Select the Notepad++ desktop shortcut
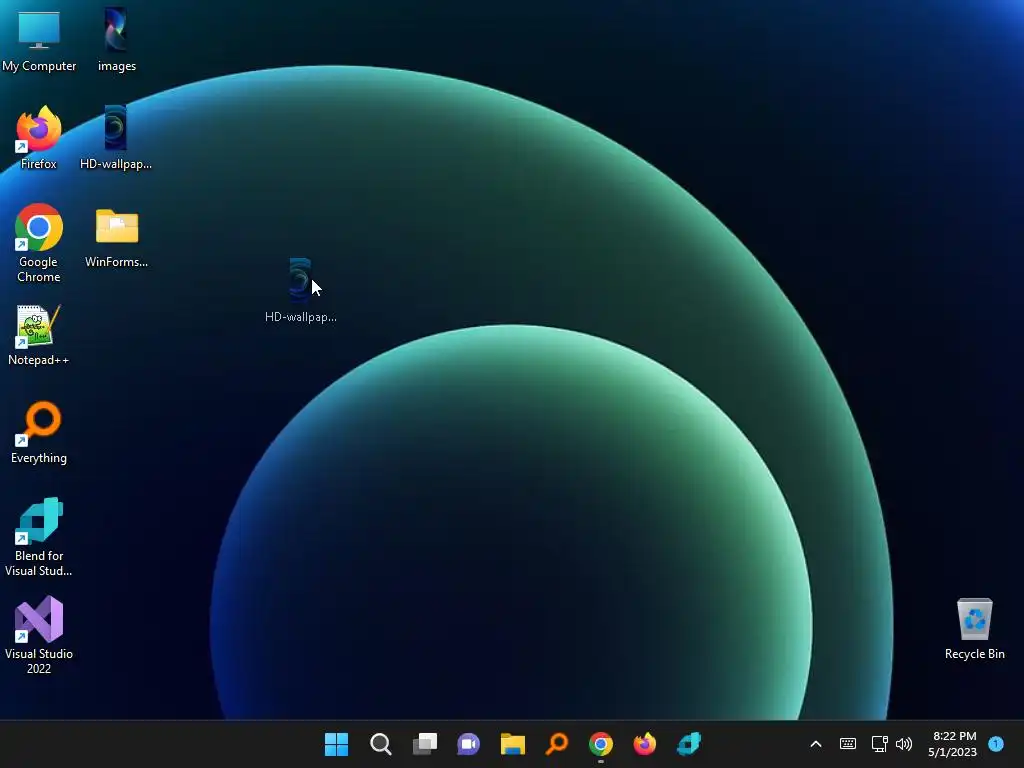The height and width of the screenshot is (768, 1024). point(39,335)
